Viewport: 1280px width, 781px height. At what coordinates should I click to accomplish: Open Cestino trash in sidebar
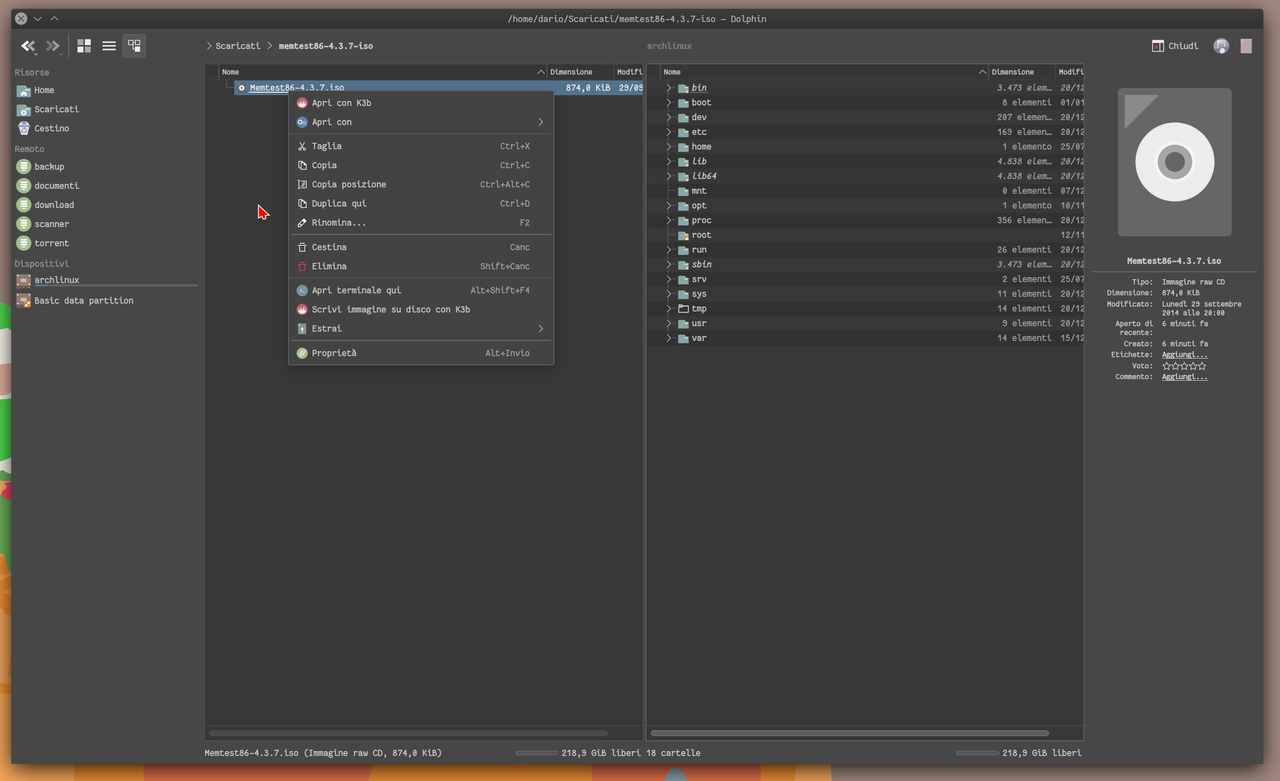click(51, 128)
